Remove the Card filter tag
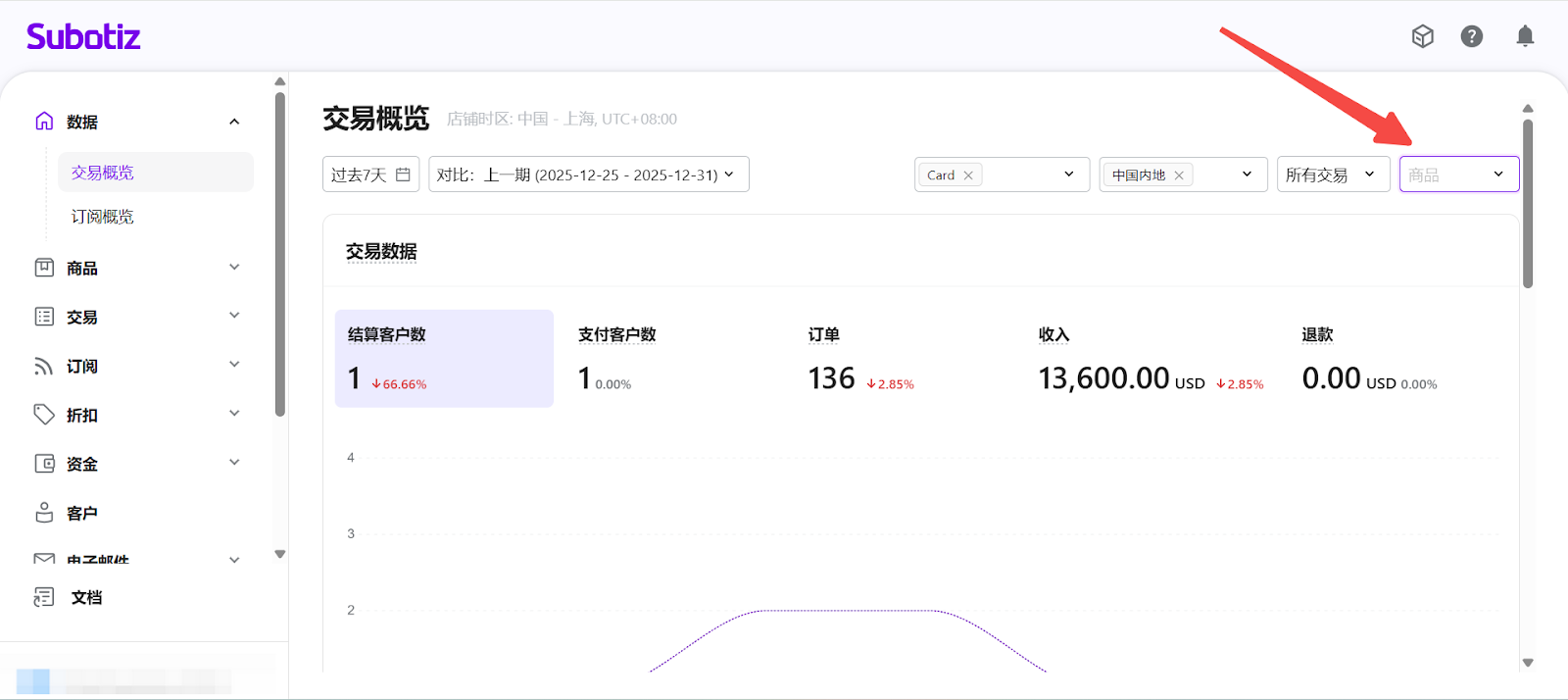Image resolution: width=1568 pixels, height=700 pixels. (968, 175)
